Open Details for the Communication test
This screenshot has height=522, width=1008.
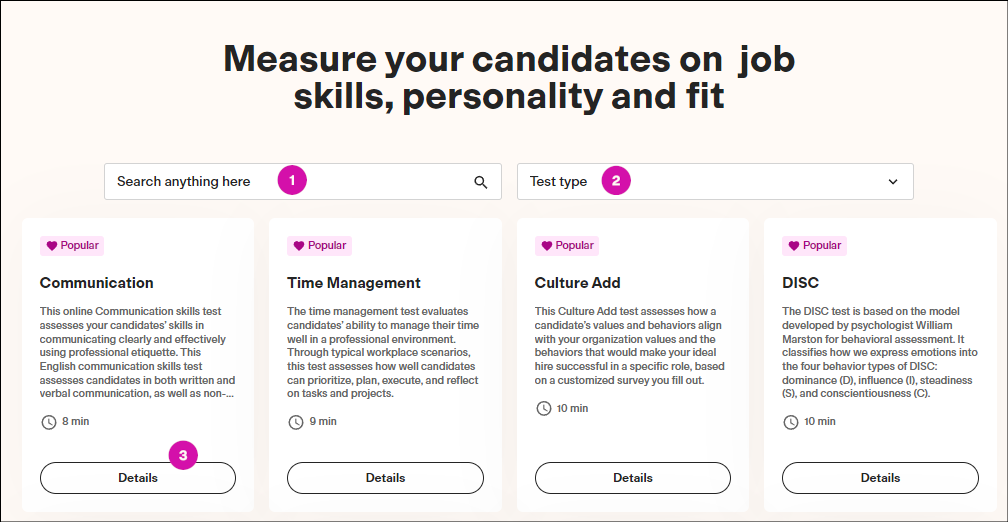click(138, 478)
